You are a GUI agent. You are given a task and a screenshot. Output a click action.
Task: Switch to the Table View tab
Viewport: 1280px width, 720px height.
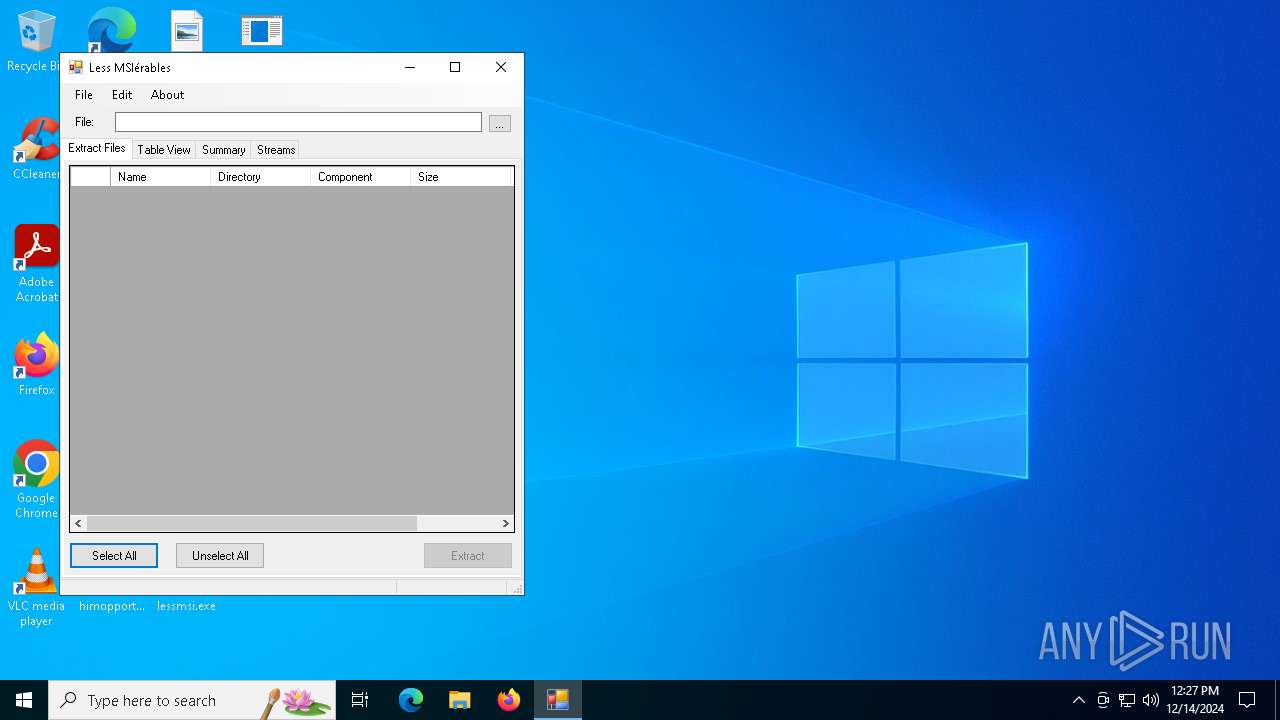164,150
